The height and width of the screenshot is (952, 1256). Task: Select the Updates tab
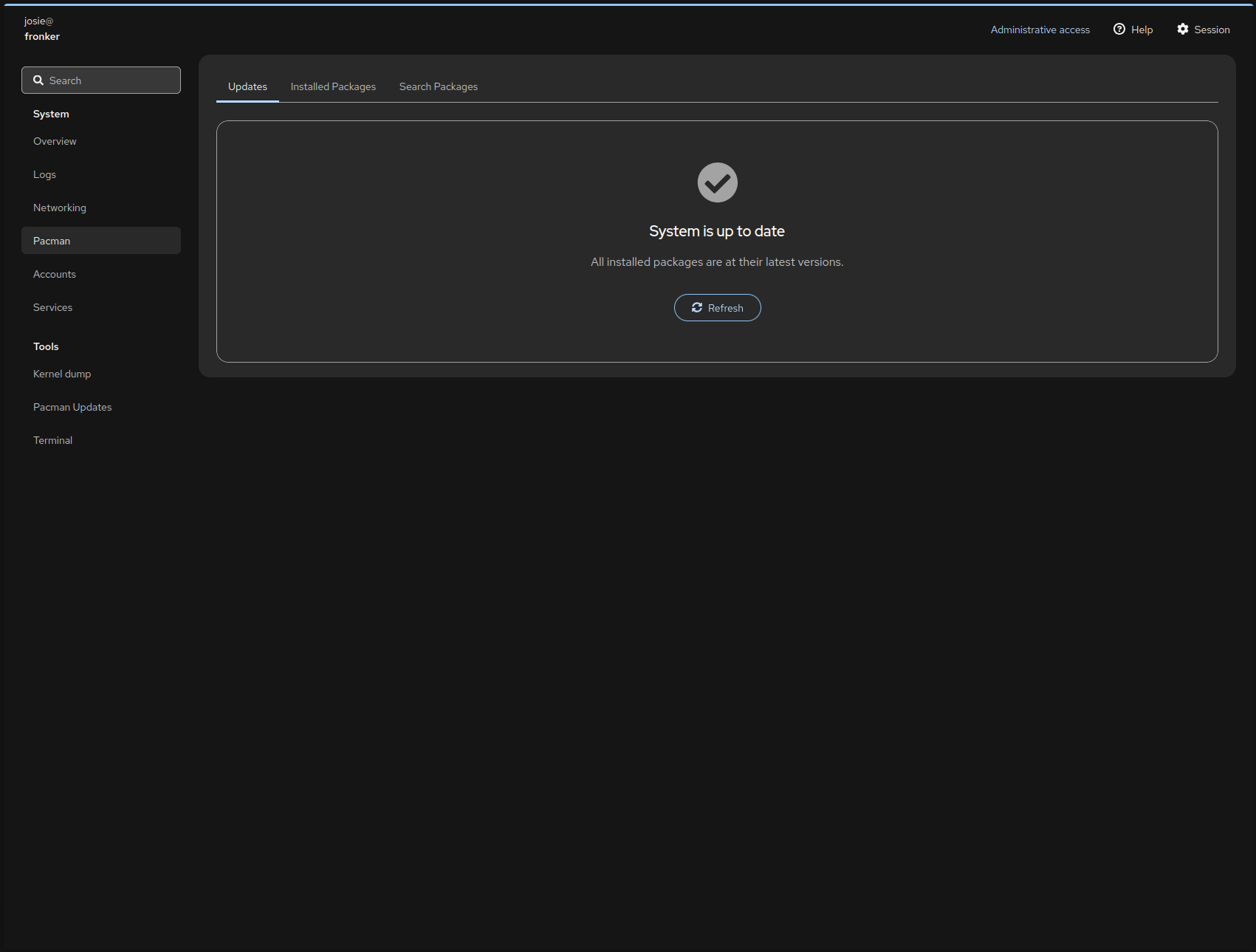click(247, 86)
